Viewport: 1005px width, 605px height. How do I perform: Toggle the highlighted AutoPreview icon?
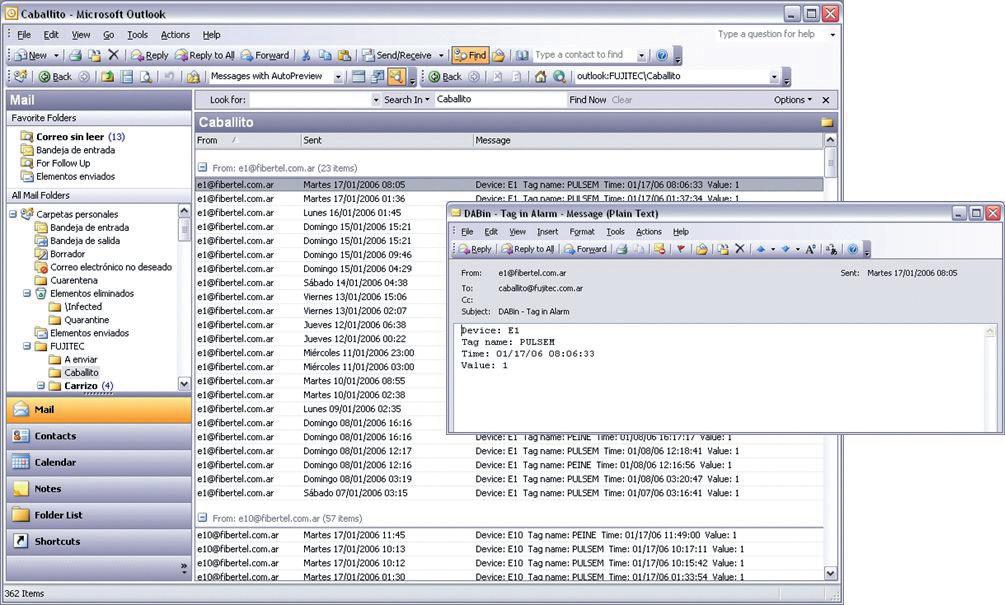[x=396, y=77]
